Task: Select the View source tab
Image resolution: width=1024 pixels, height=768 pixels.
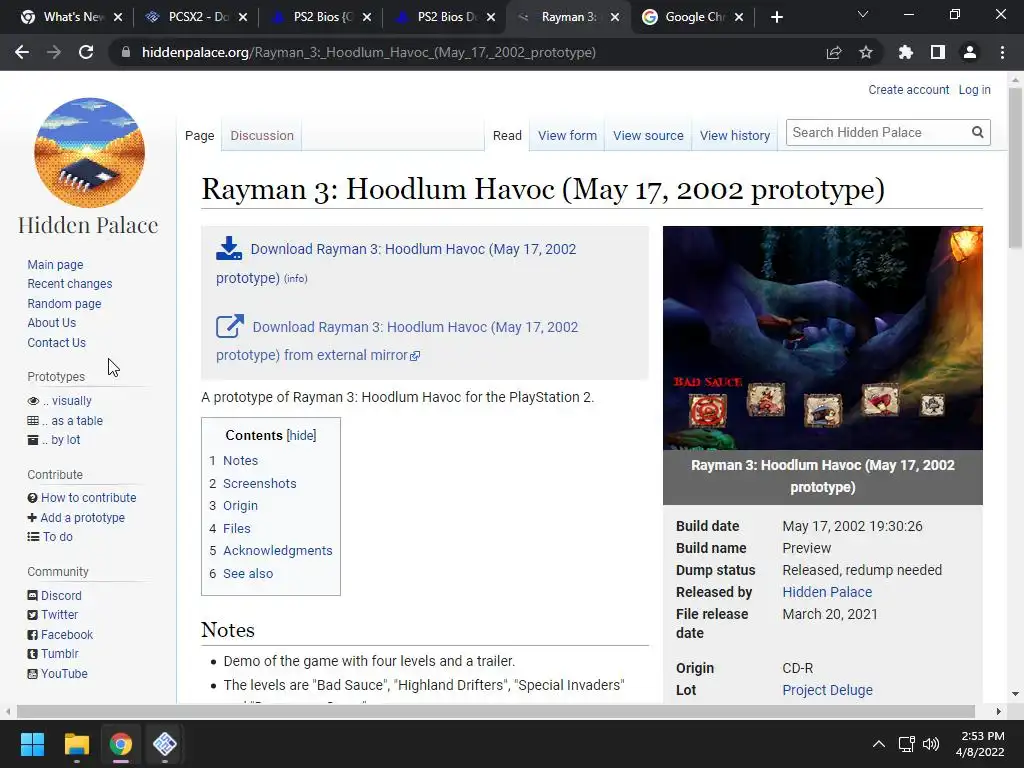Action: (648, 136)
